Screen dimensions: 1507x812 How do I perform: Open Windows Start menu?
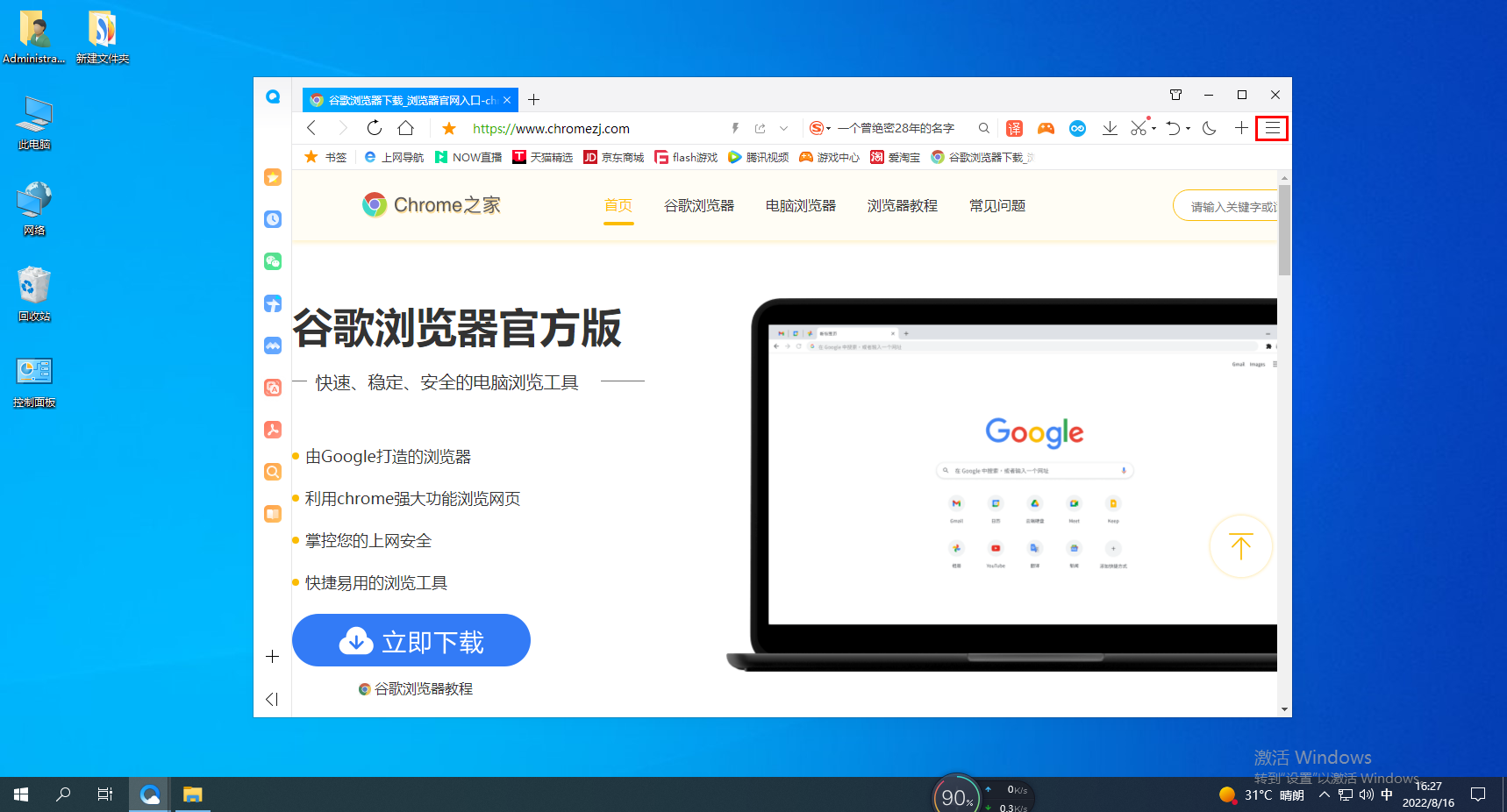(x=21, y=794)
